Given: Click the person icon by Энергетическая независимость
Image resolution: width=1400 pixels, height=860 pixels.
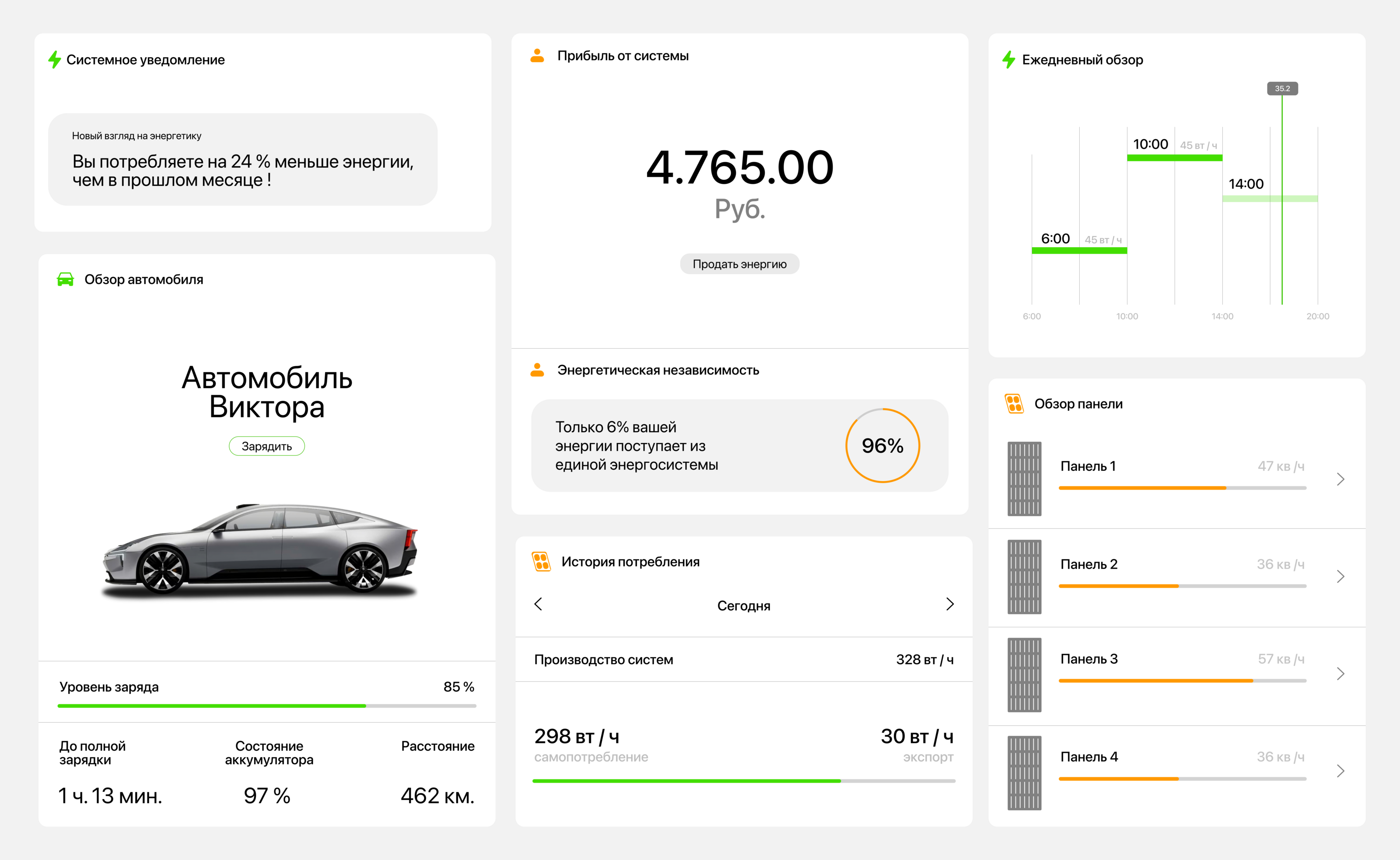Looking at the screenshot, I should pyautogui.click(x=537, y=370).
